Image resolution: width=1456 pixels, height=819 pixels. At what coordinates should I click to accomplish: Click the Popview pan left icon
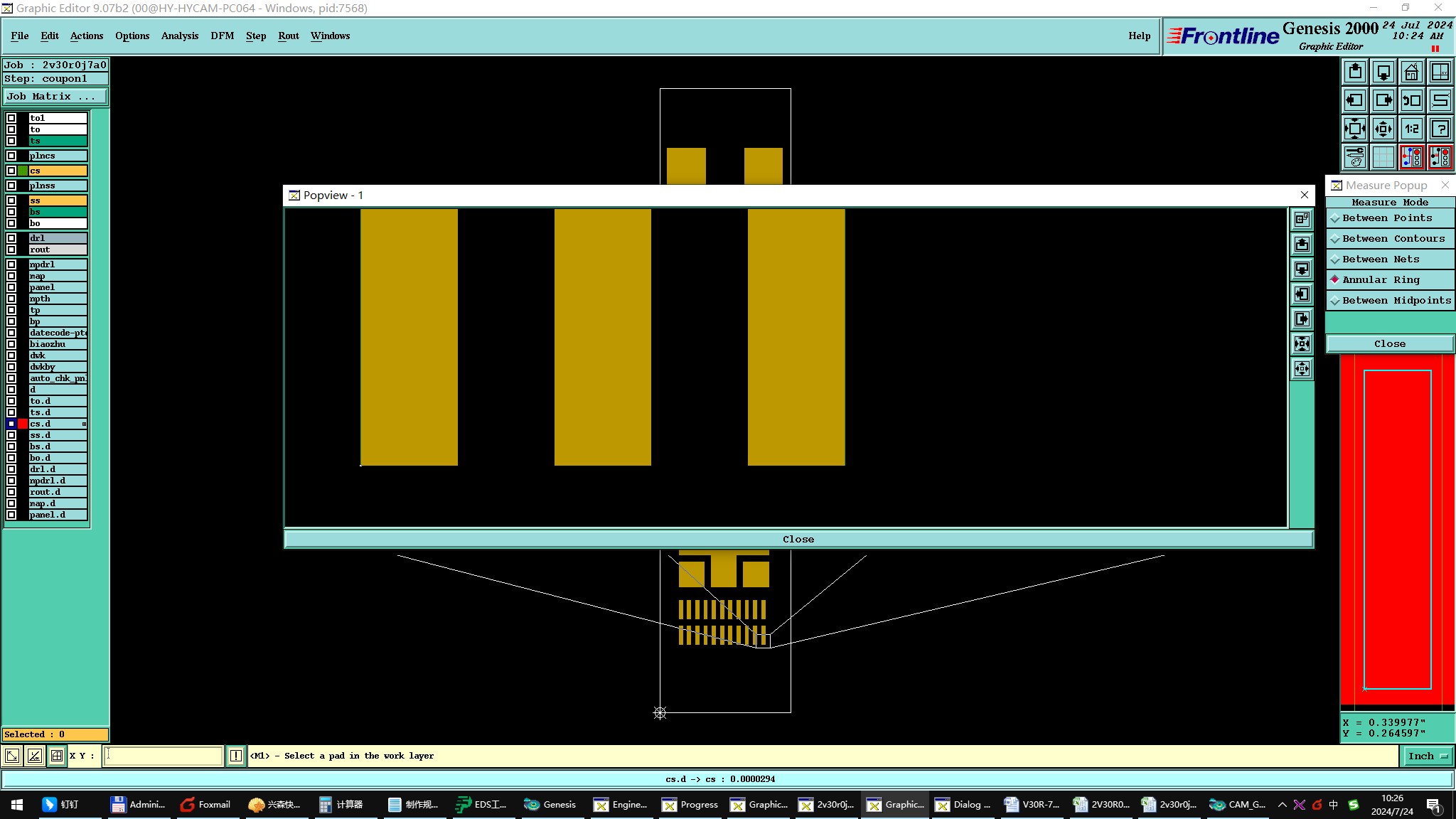(x=1302, y=294)
